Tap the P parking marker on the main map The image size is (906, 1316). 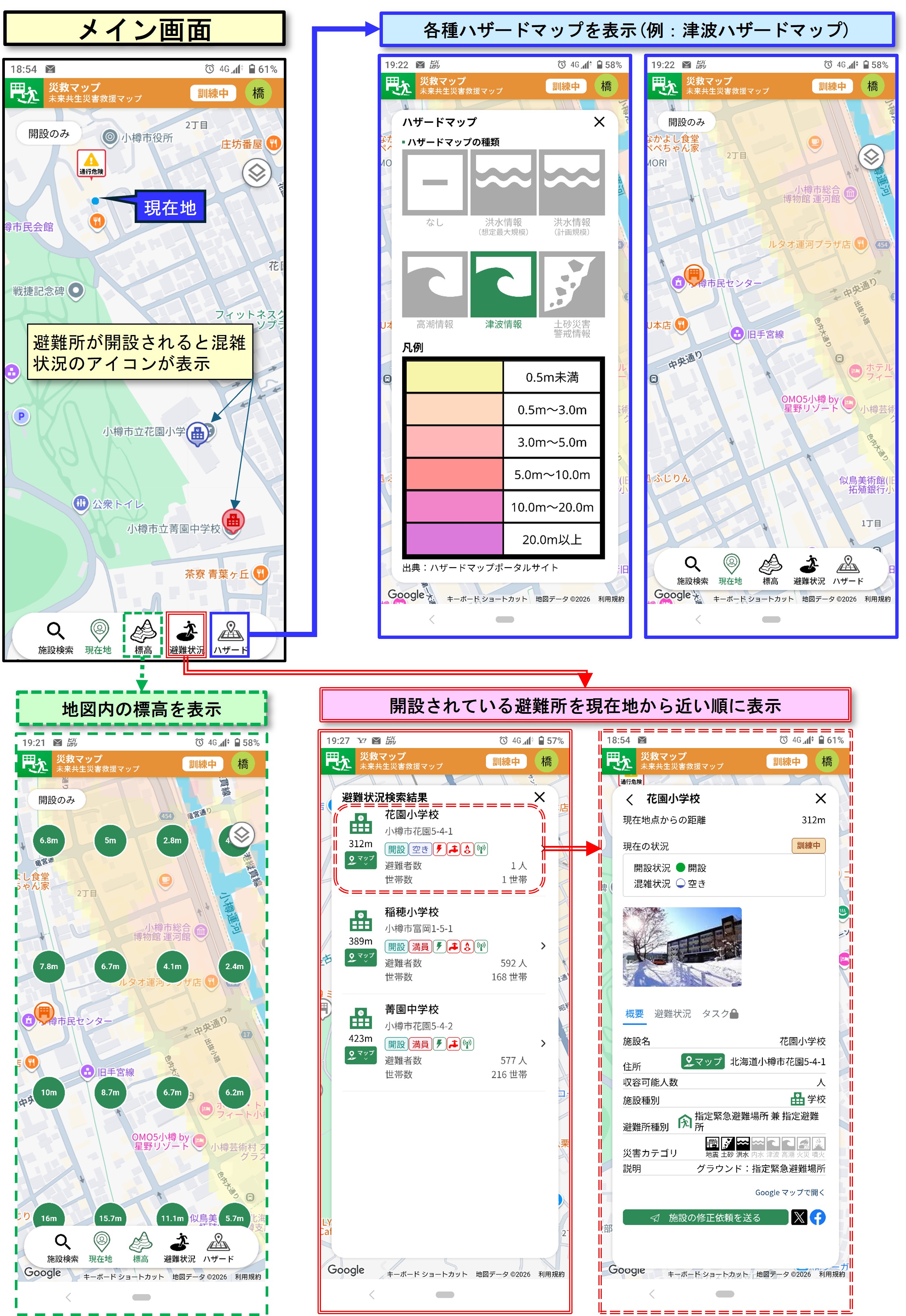click(x=21, y=416)
